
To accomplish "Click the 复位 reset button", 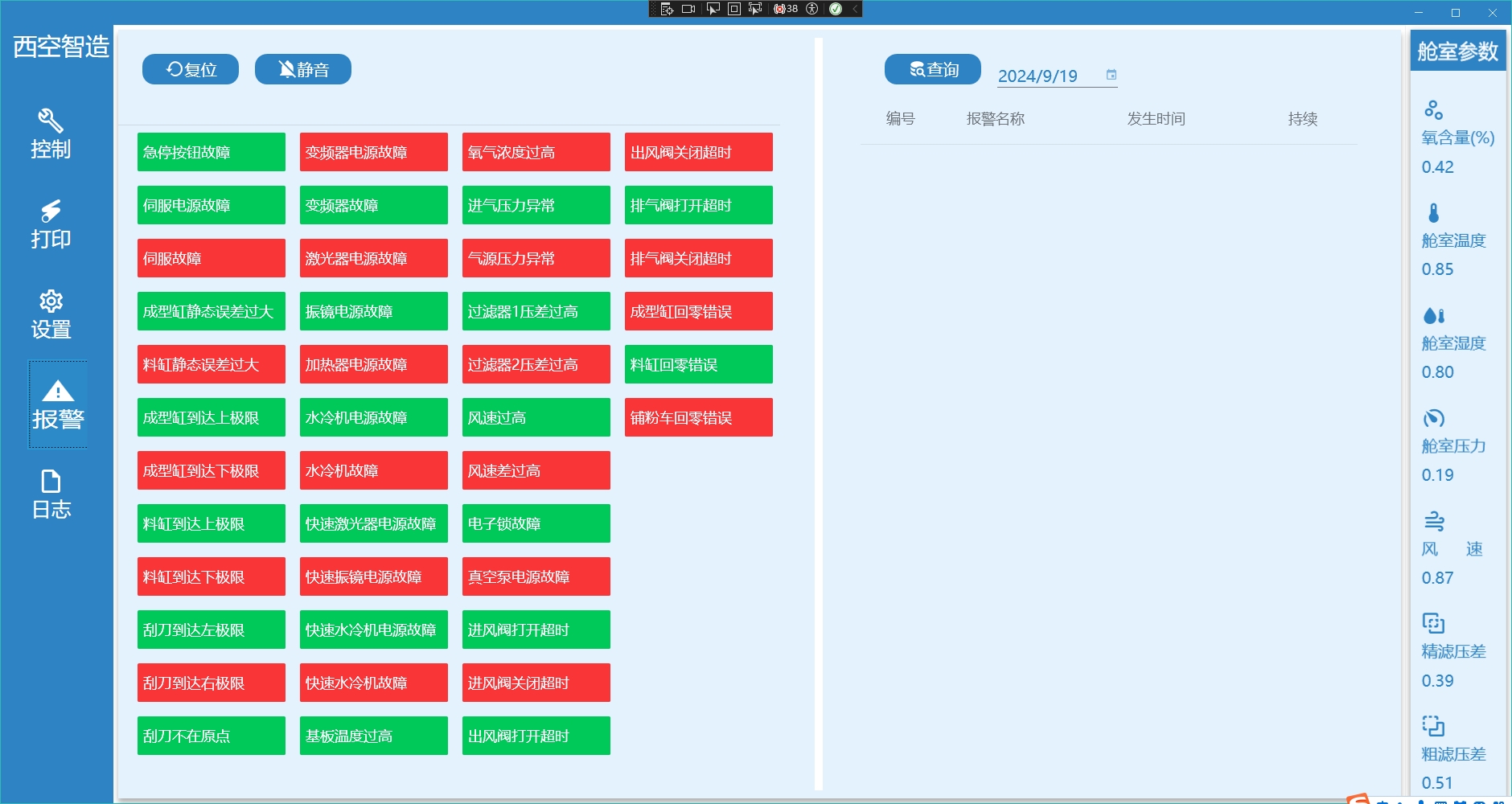I will point(191,69).
